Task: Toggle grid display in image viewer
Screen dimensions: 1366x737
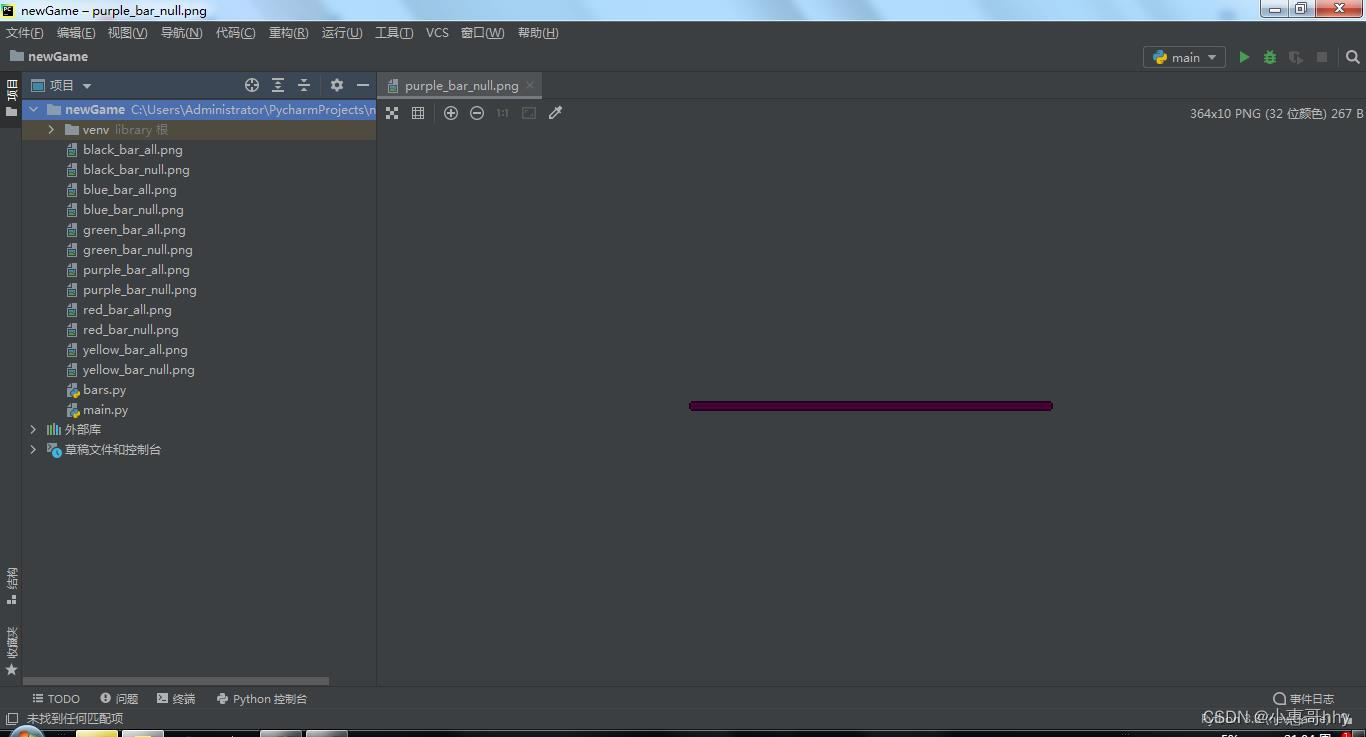Action: click(418, 113)
